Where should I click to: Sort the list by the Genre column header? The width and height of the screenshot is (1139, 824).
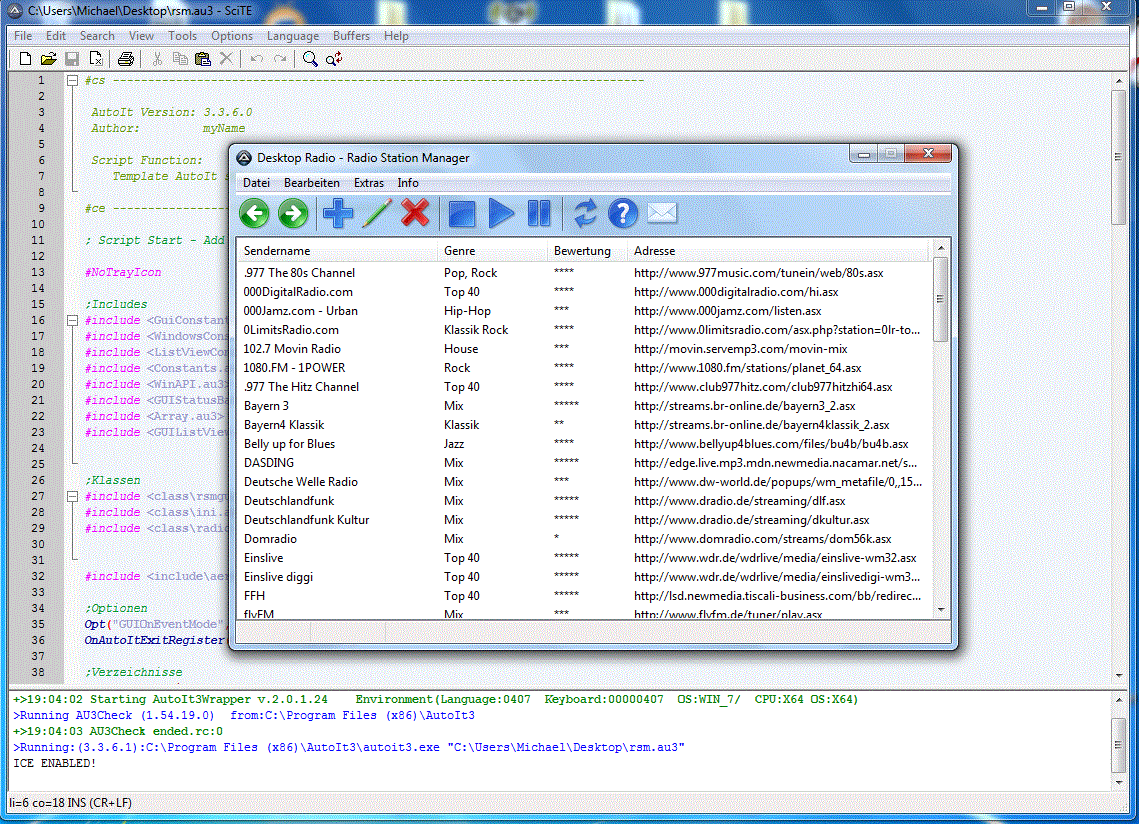coord(460,251)
